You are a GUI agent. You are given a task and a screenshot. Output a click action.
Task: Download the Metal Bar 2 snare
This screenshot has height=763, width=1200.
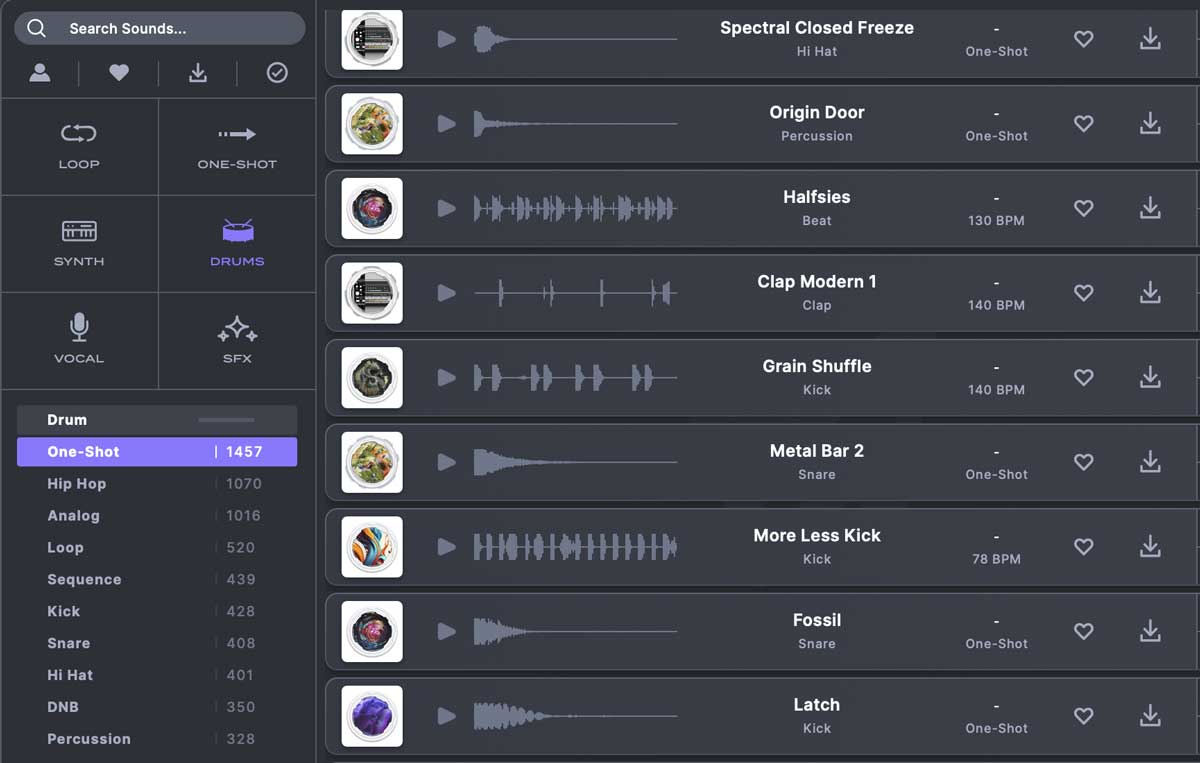click(1149, 462)
